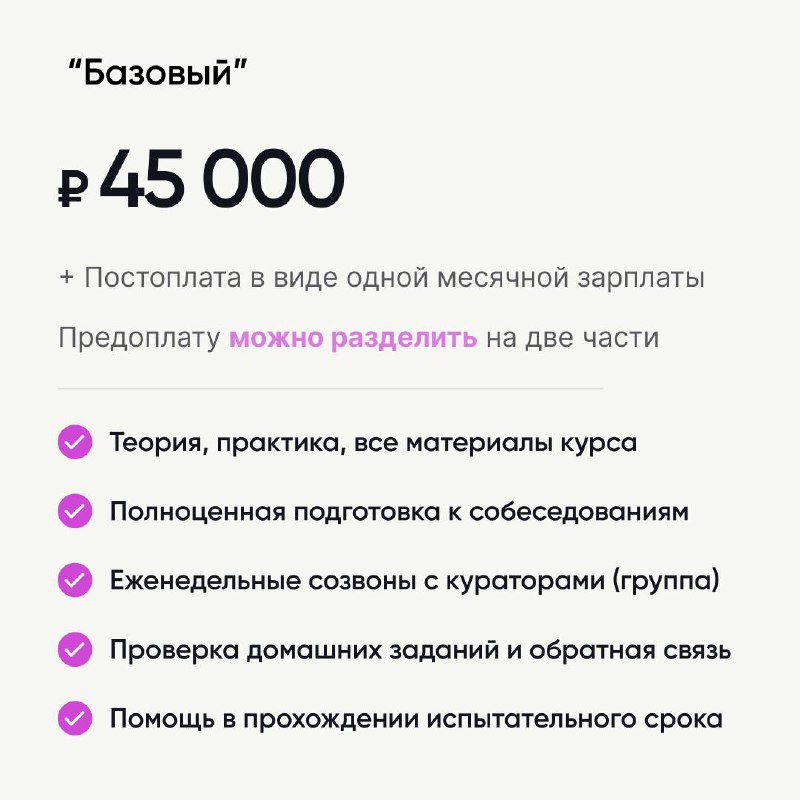Click the checkmark icon beside "Помощь в прохождении"
Image resolution: width=800 pixels, height=800 pixels.
click(75, 718)
